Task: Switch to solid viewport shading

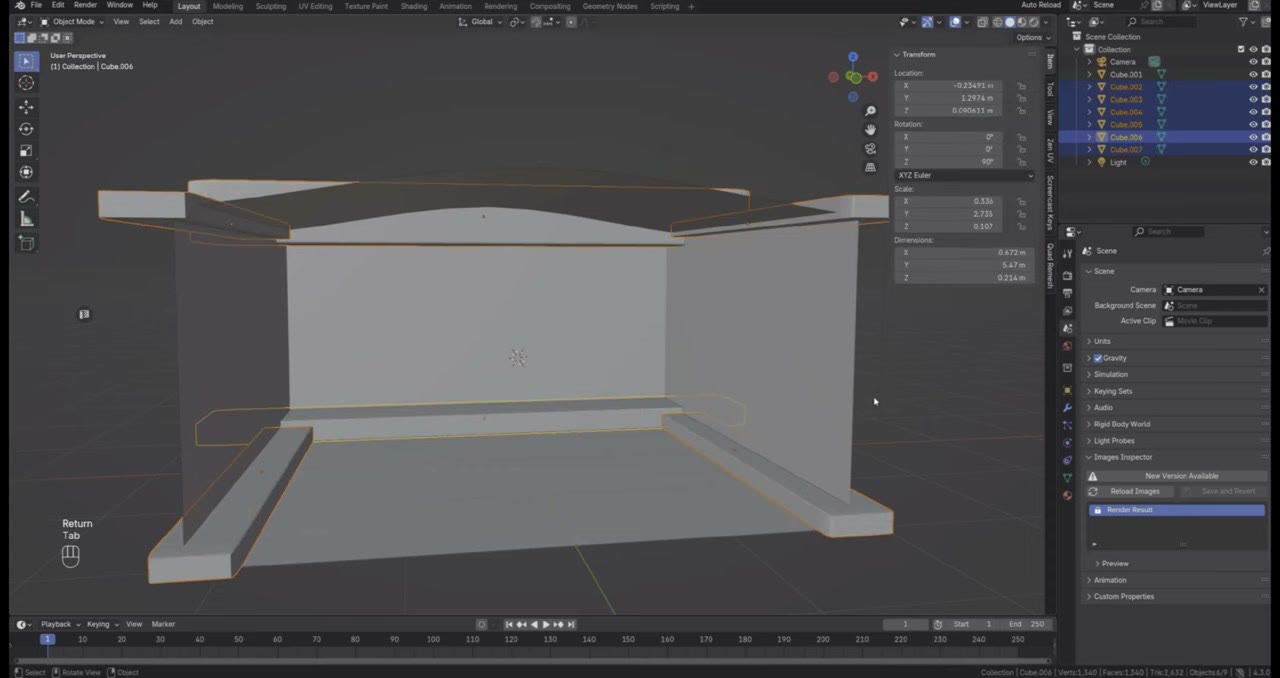Action: [1009, 22]
